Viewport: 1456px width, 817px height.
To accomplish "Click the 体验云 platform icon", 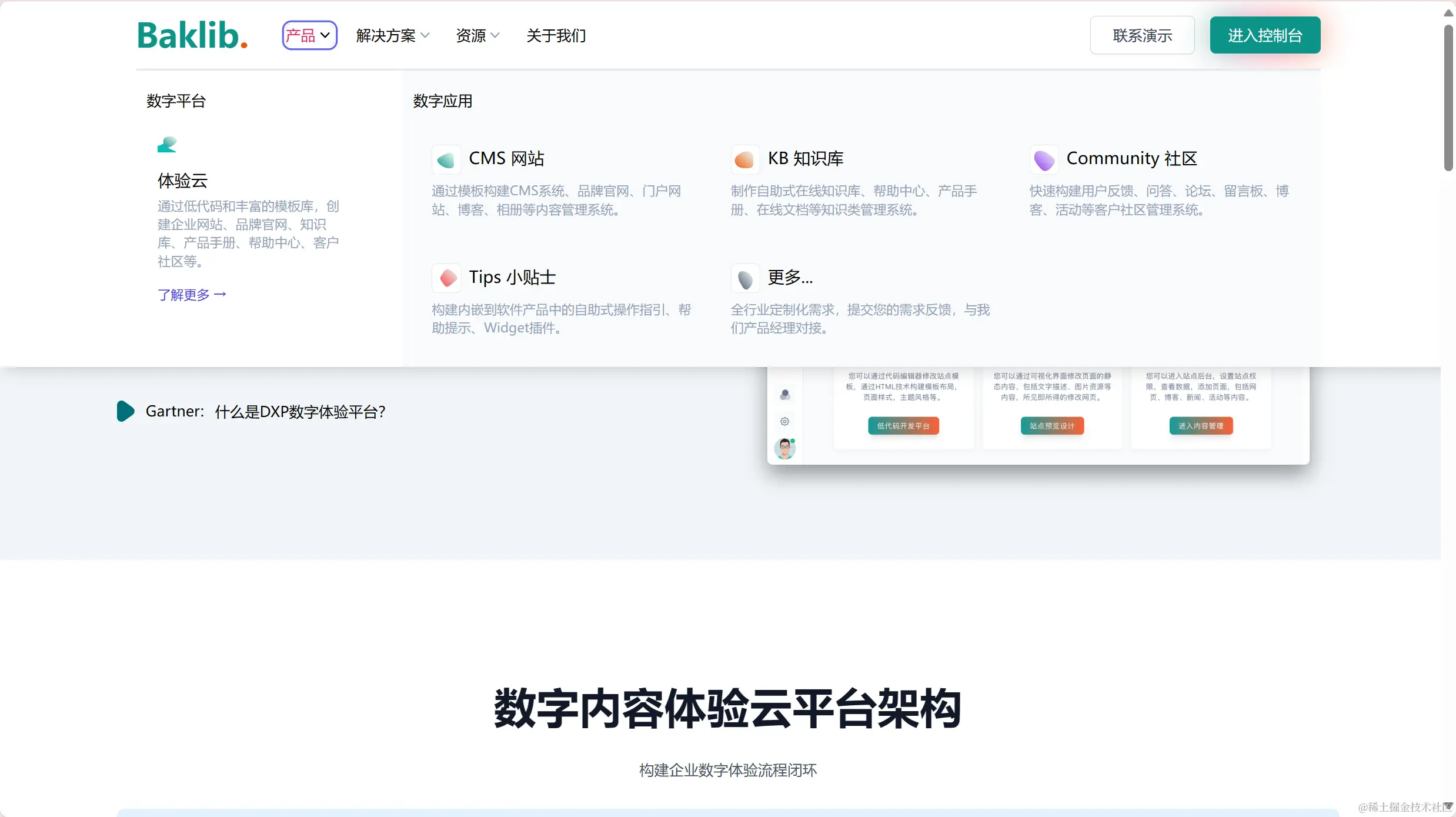I will [x=167, y=145].
